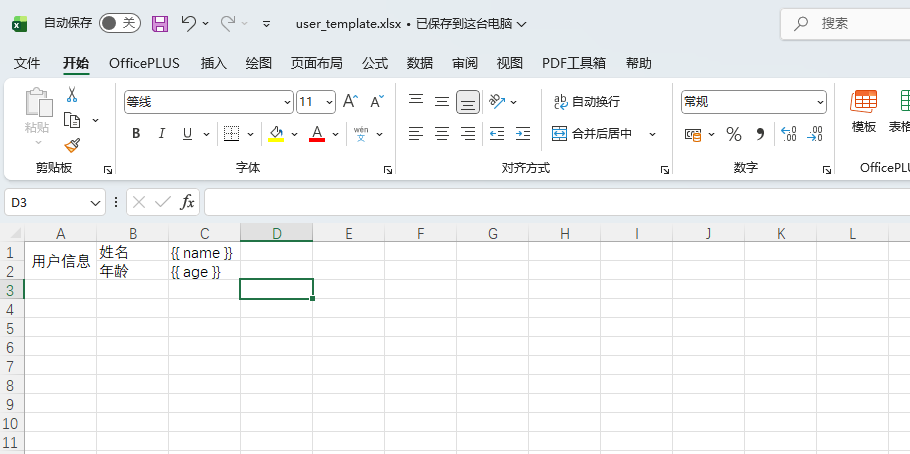Click the Insert Function fx icon
Viewport: 910px width, 454px height.
[x=187, y=202]
